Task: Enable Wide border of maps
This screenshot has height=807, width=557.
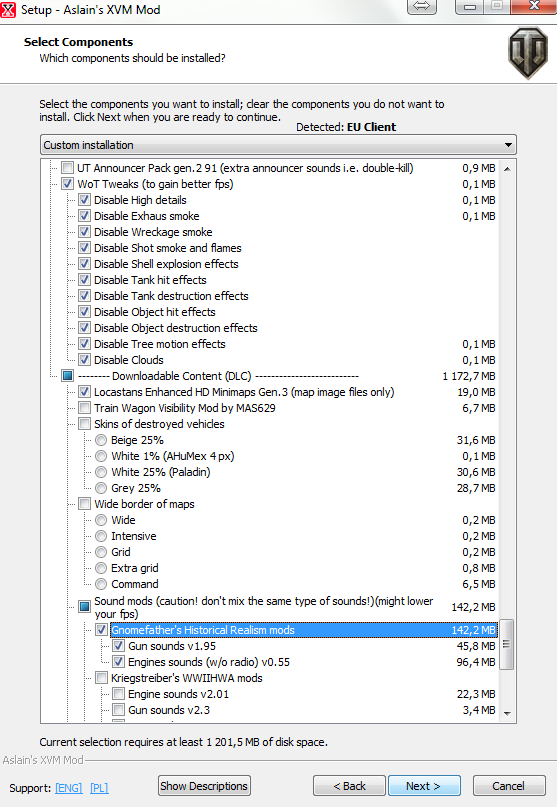Action: click(84, 503)
